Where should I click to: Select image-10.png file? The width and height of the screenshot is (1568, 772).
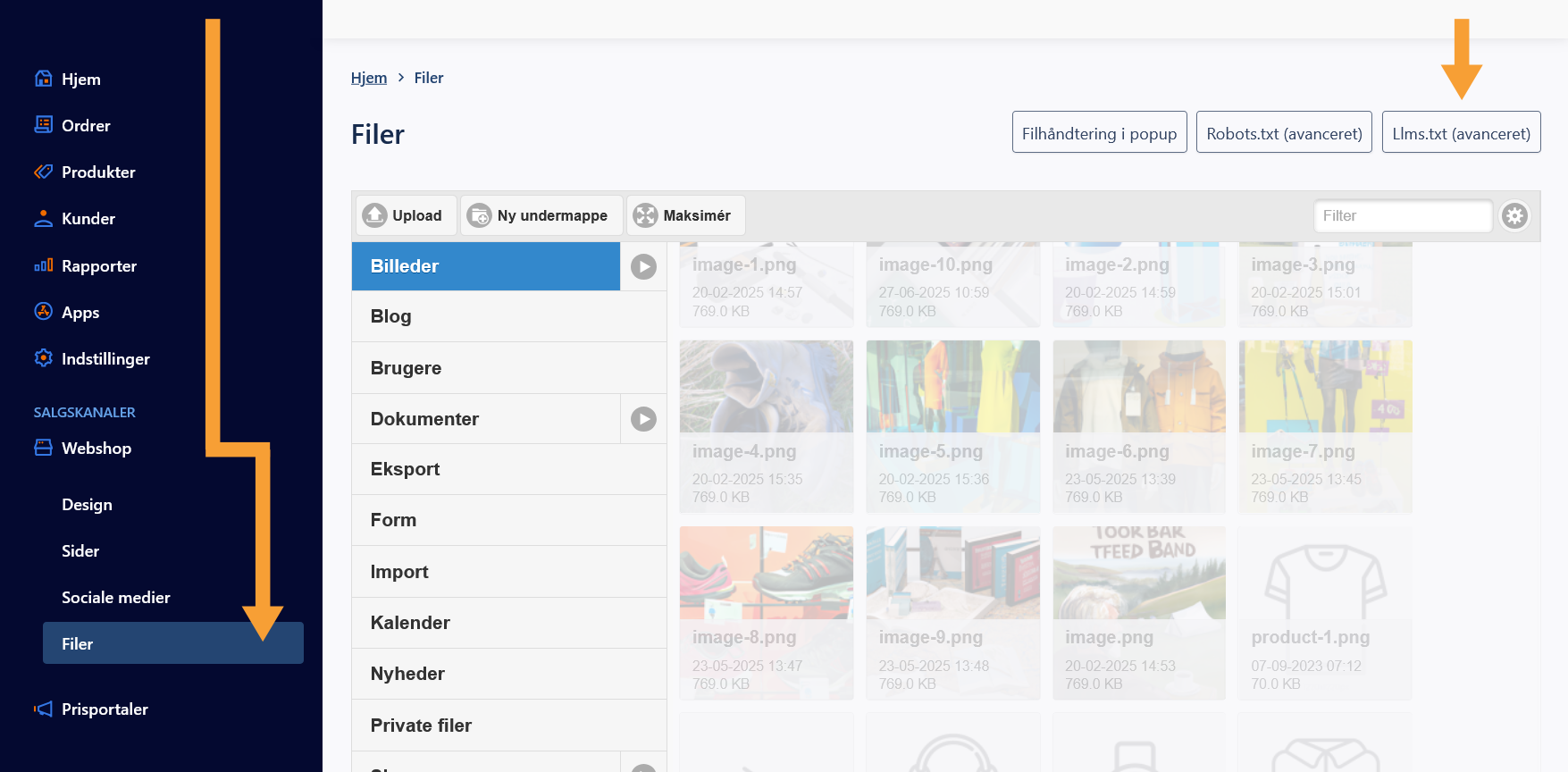click(x=953, y=284)
